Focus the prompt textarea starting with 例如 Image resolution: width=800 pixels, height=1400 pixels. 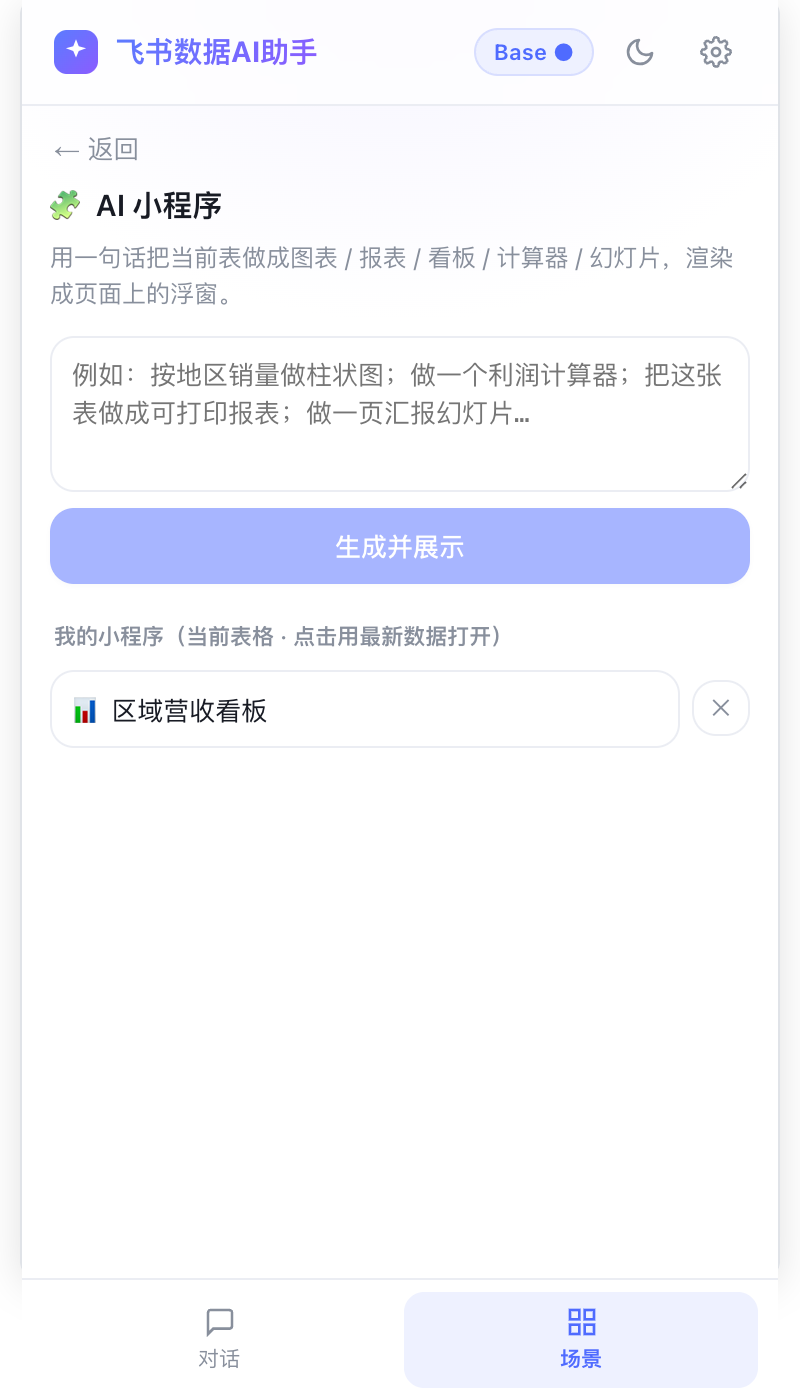tap(400, 414)
